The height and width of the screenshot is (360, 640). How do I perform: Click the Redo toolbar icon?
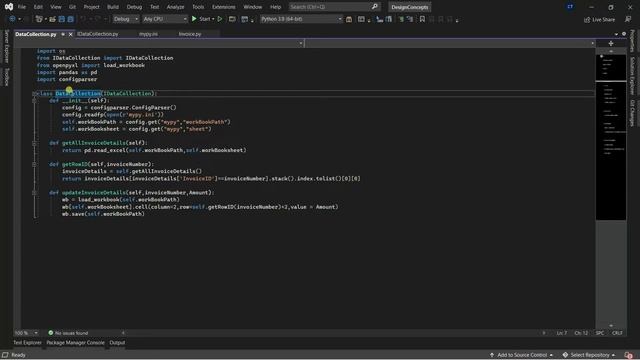coord(98,19)
